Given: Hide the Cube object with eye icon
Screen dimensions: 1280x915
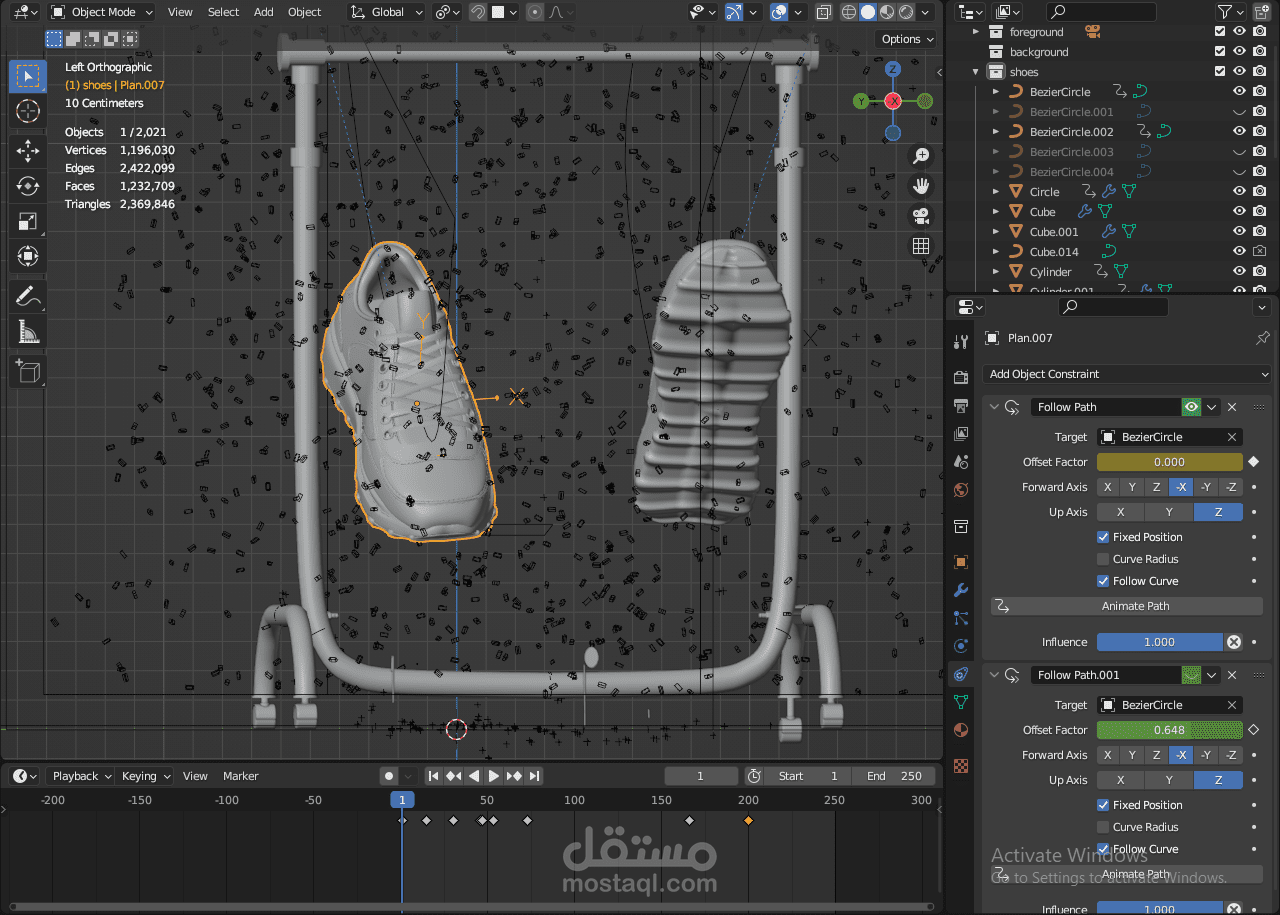Looking at the screenshot, I should [x=1239, y=212].
